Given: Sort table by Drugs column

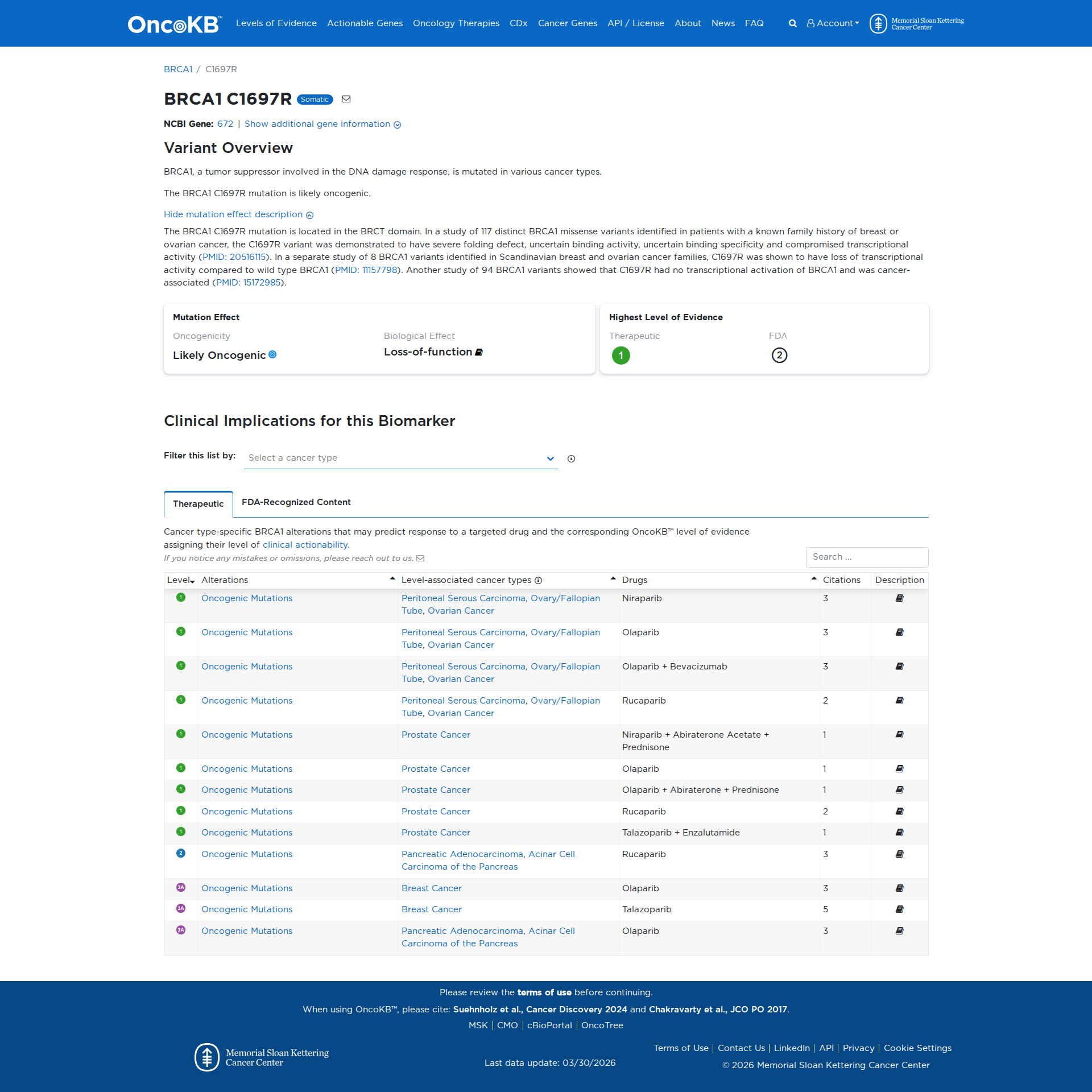Looking at the screenshot, I should pos(719,580).
